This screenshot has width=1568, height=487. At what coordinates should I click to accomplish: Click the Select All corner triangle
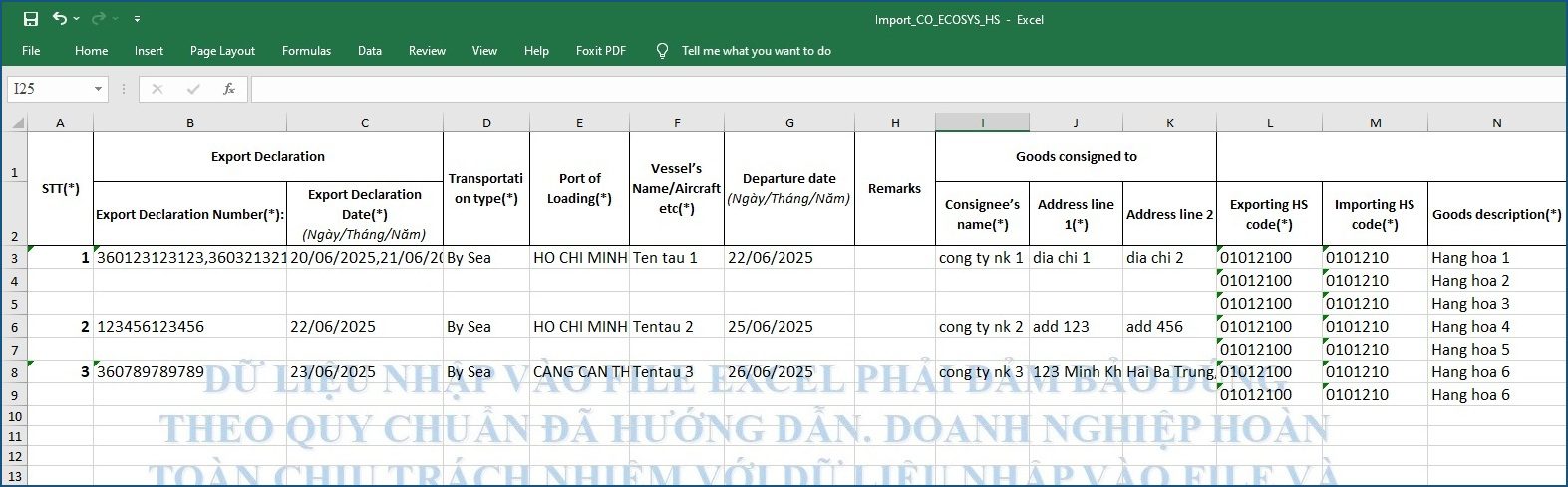[x=17, y=122]
